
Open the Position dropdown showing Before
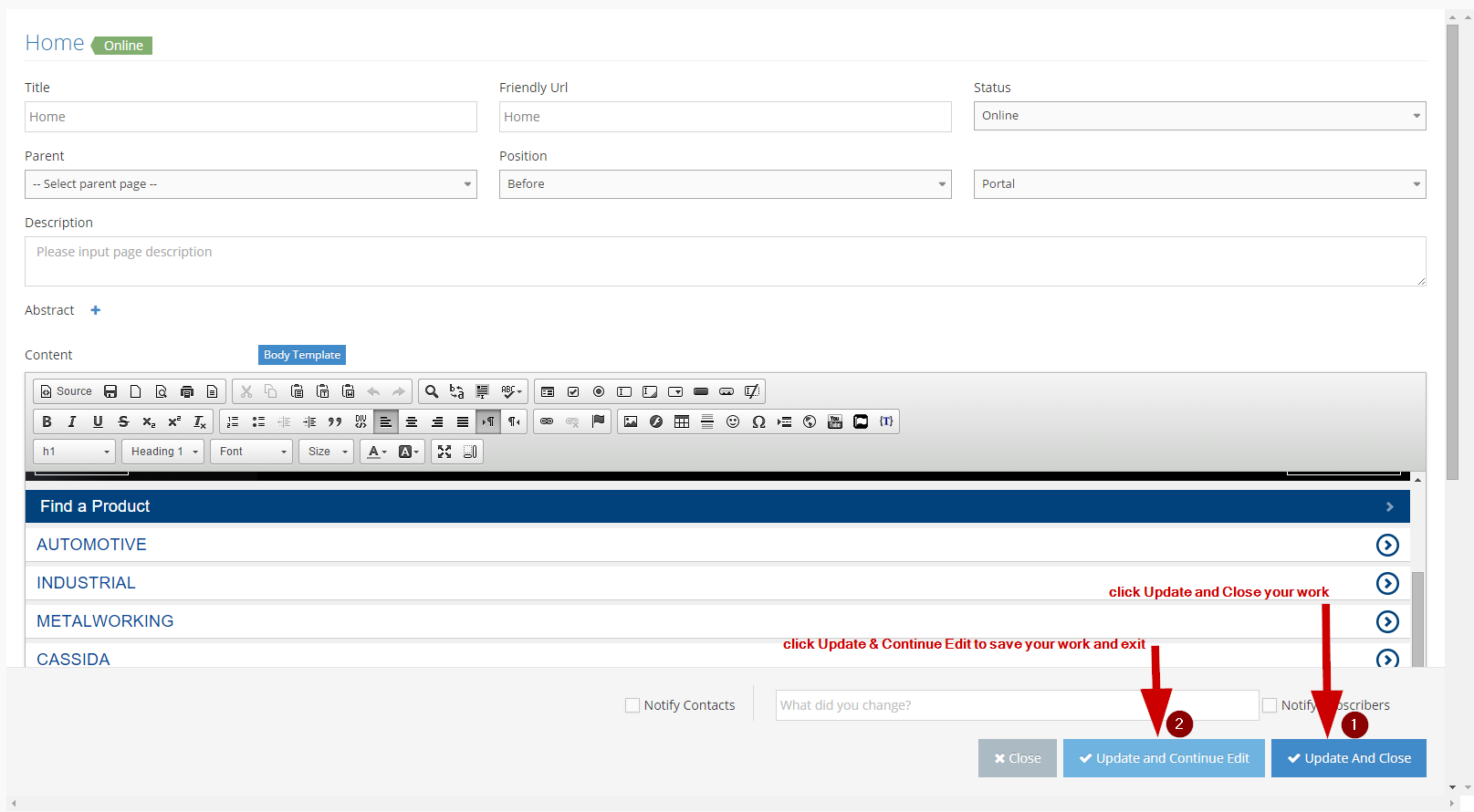pos(725,184)
